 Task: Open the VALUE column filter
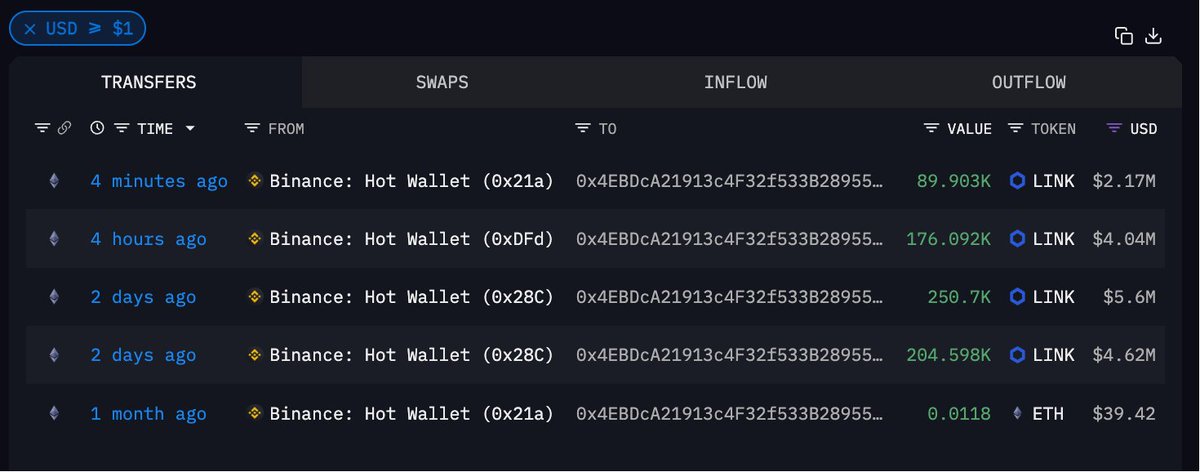931,128
